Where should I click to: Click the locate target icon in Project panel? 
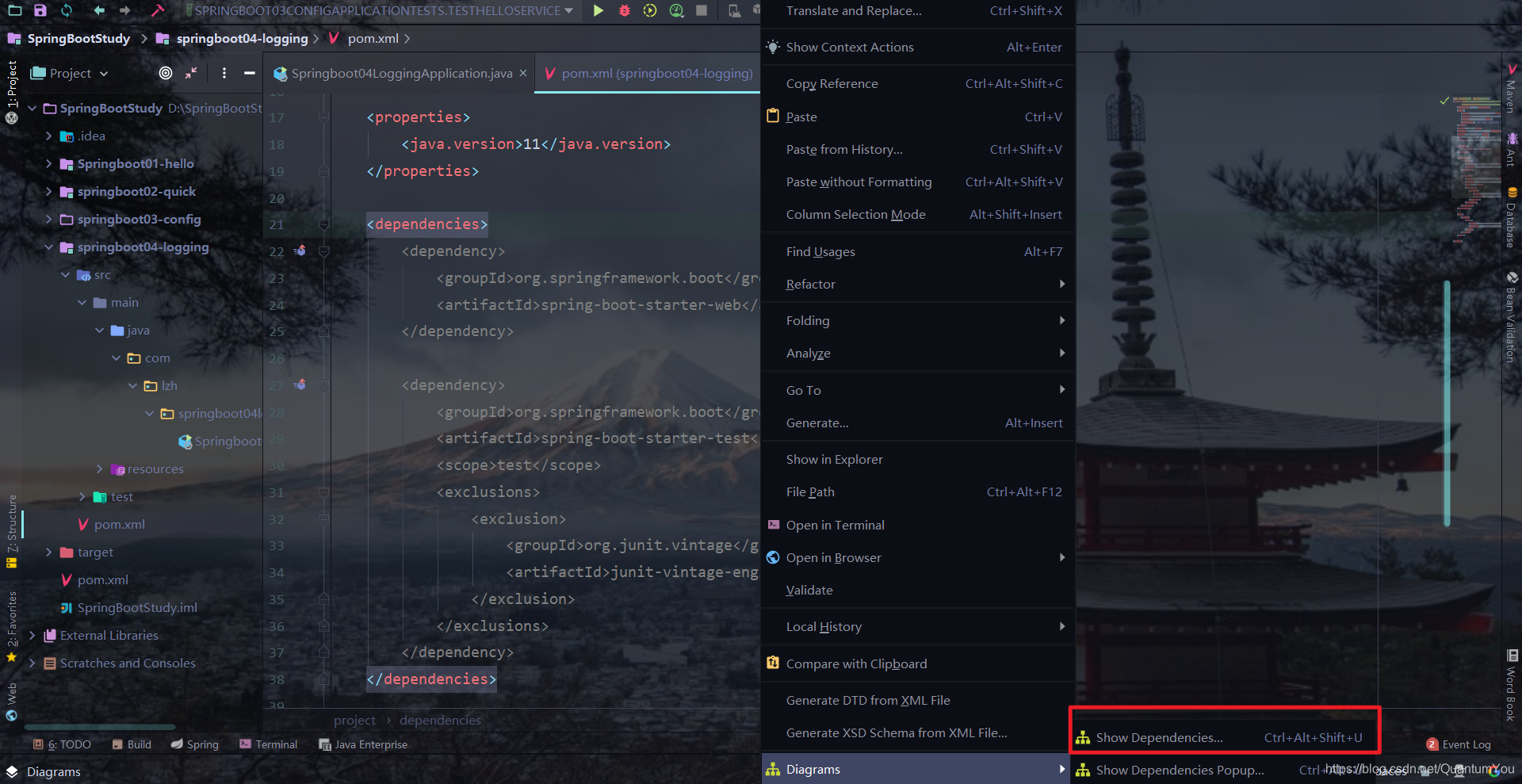point(166,73)
